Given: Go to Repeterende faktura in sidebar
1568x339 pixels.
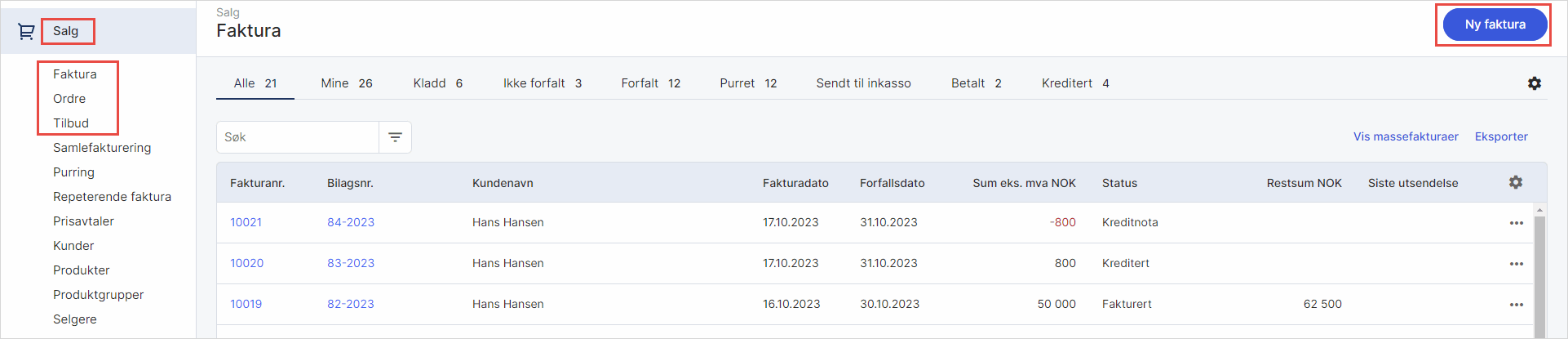Looking at the screenshot, I should tap(112, 197).
